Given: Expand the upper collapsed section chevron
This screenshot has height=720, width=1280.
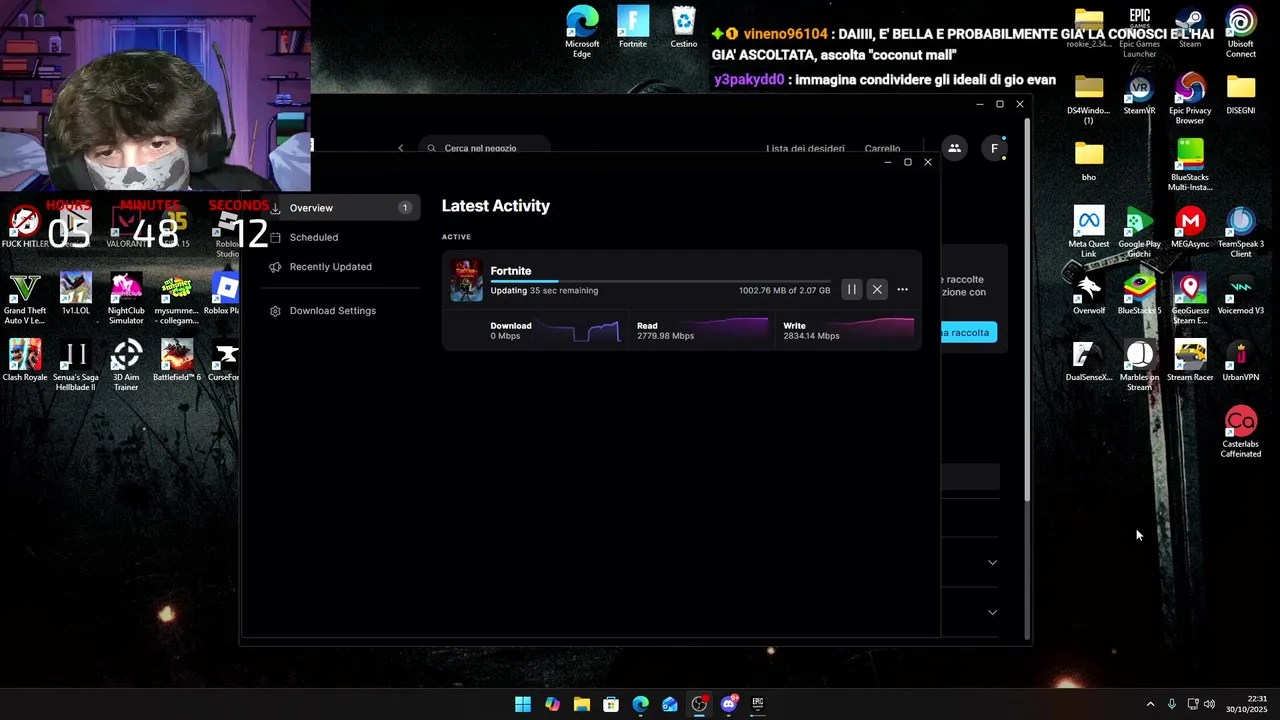Looking at the screenshot, I should pyautogui.click(x=992, y=562).
